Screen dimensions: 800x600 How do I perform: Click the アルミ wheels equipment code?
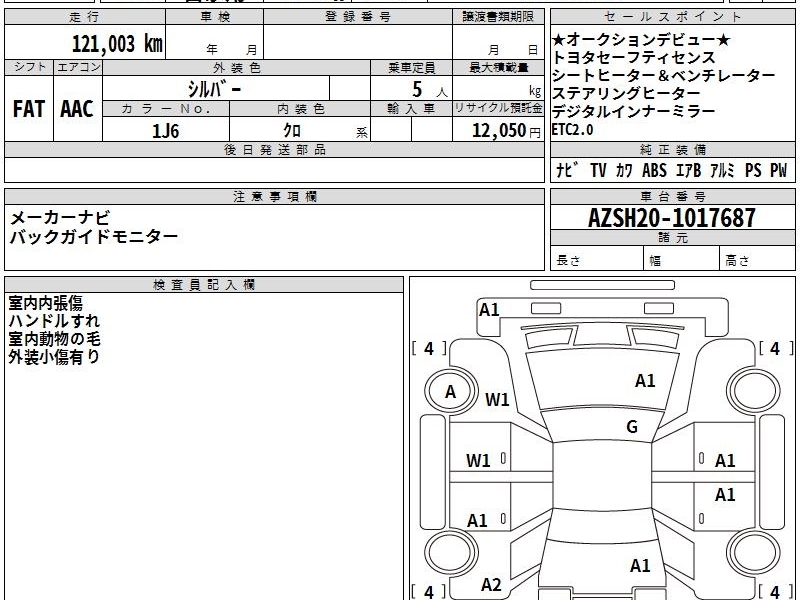(x=722, y=170)
